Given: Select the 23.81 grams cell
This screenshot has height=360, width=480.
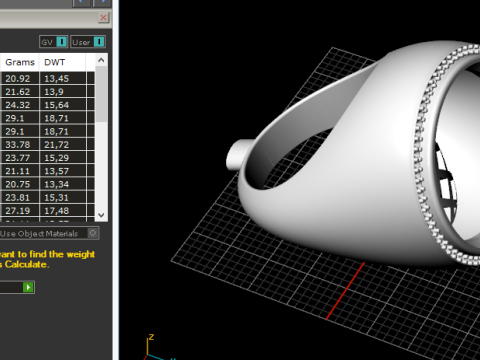Looking at the screenshot, I should click(x=20, y=197).
